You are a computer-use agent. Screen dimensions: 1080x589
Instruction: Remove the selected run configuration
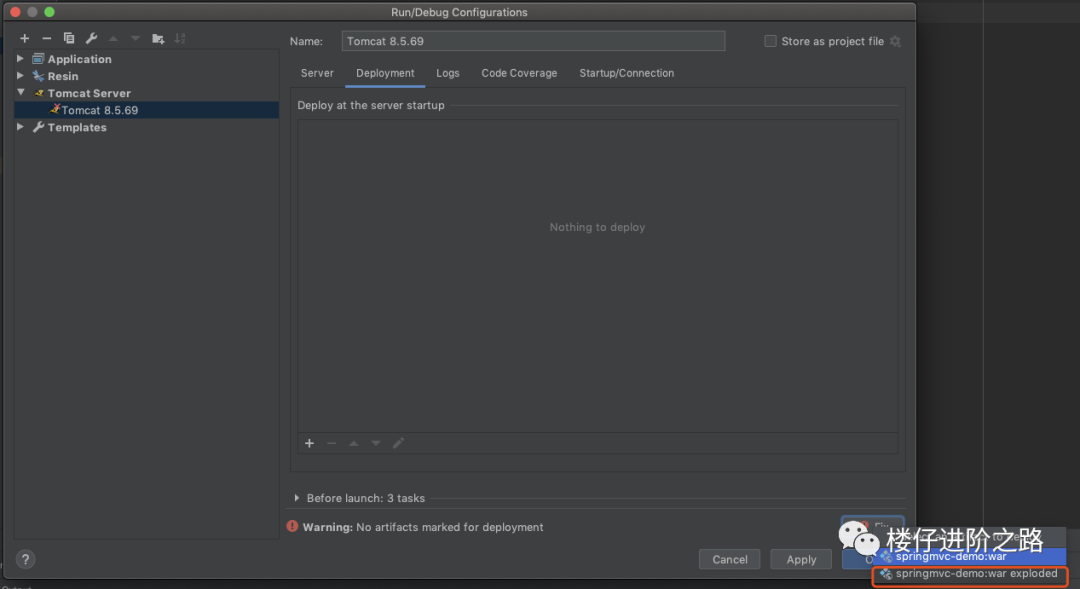pyautogui.click(x=46, y=39)
